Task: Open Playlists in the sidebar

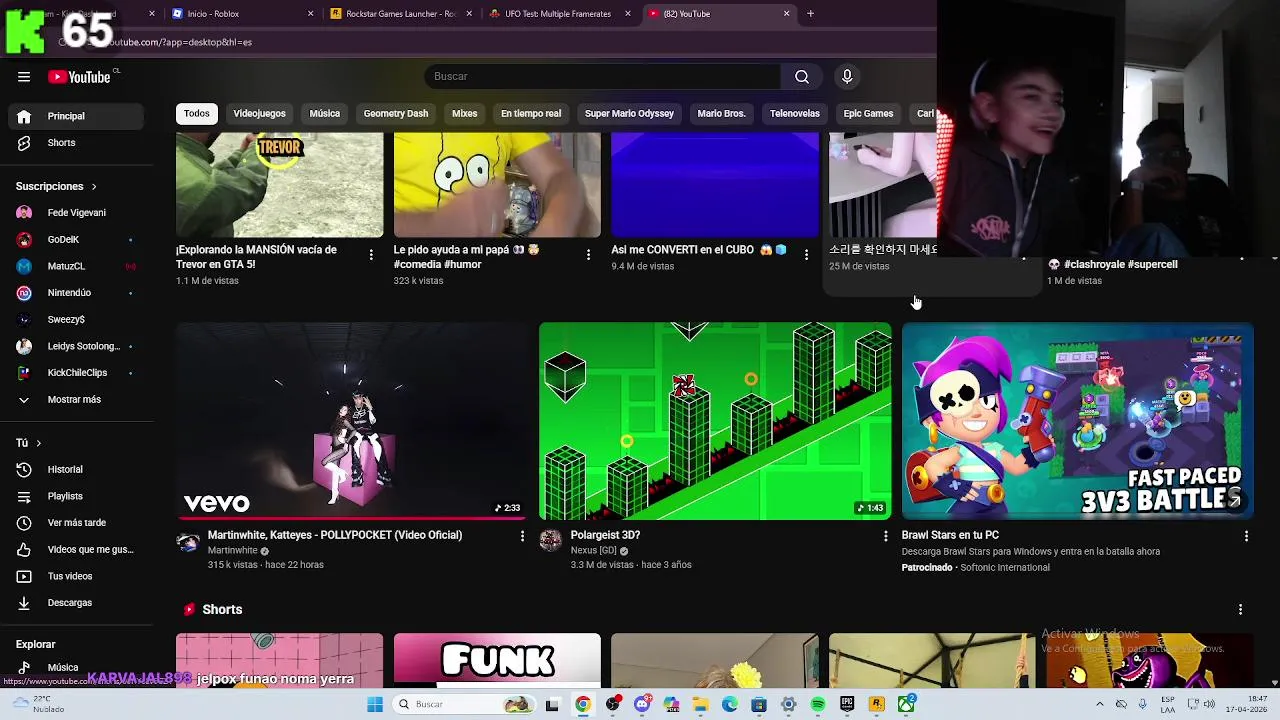Action: (x=76, y=496)
